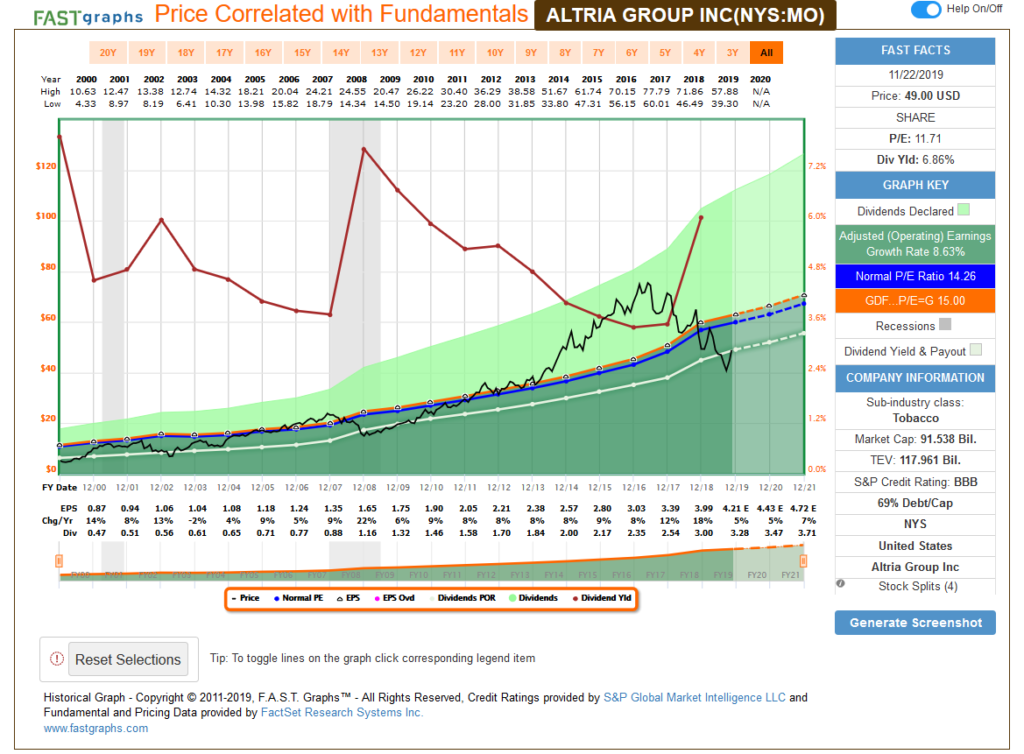Screen dimensions: 1024x754
Task: Select the All timeframe tab
Action: coord(767,53)
